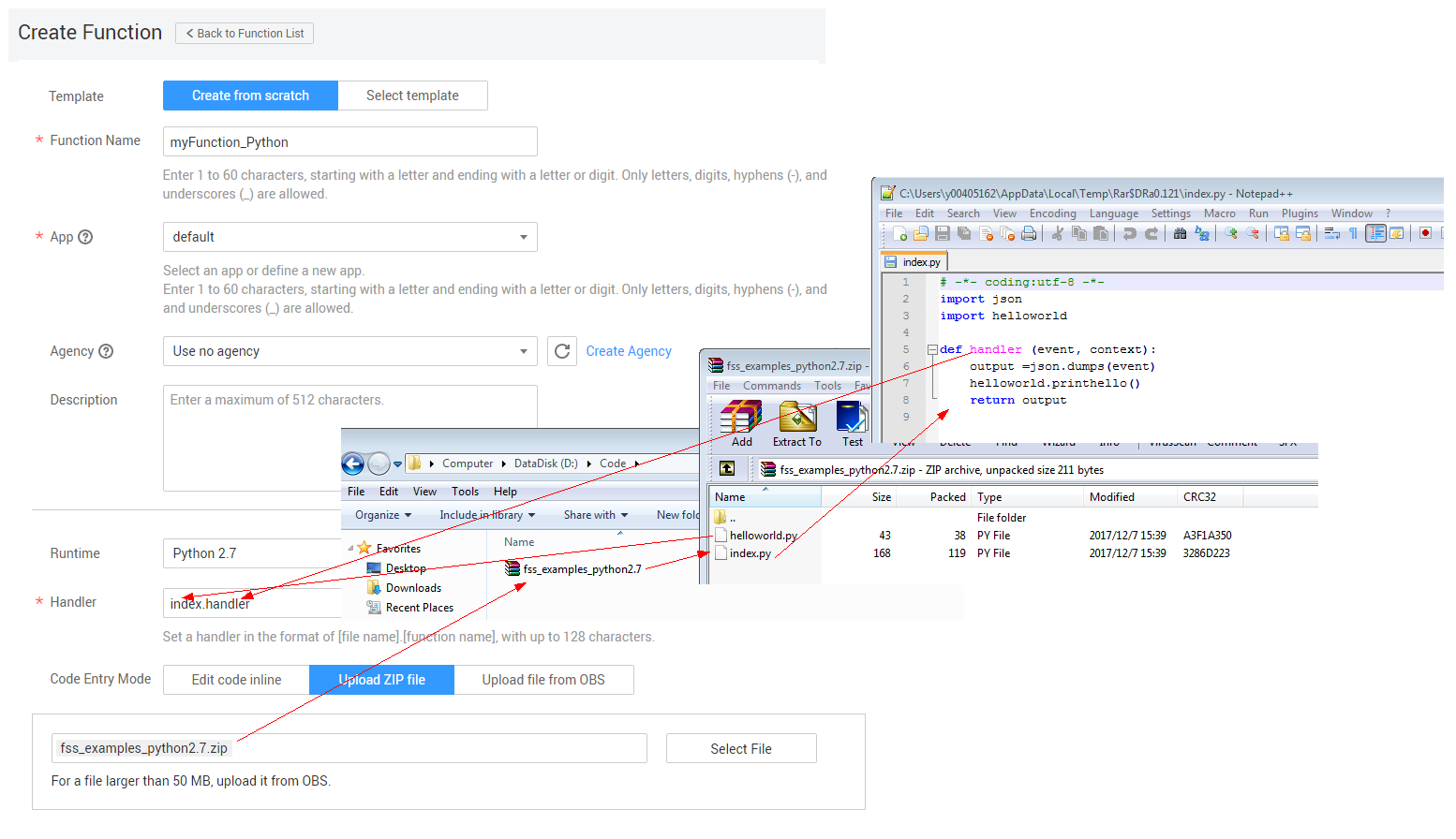Click the Function Name input field

pos(350,141)
